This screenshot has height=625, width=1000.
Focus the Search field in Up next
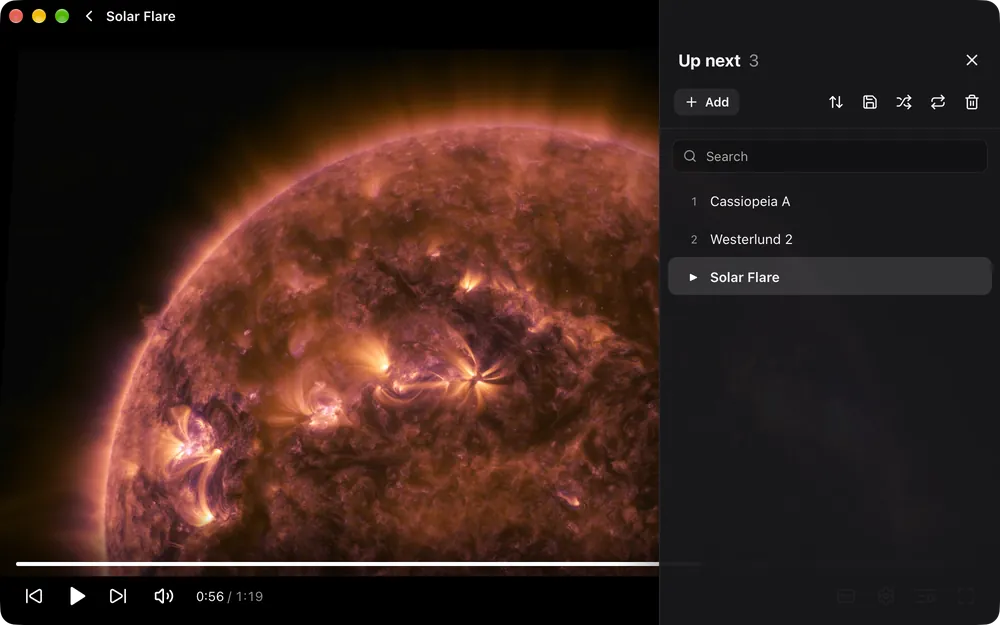click(830, 156)
